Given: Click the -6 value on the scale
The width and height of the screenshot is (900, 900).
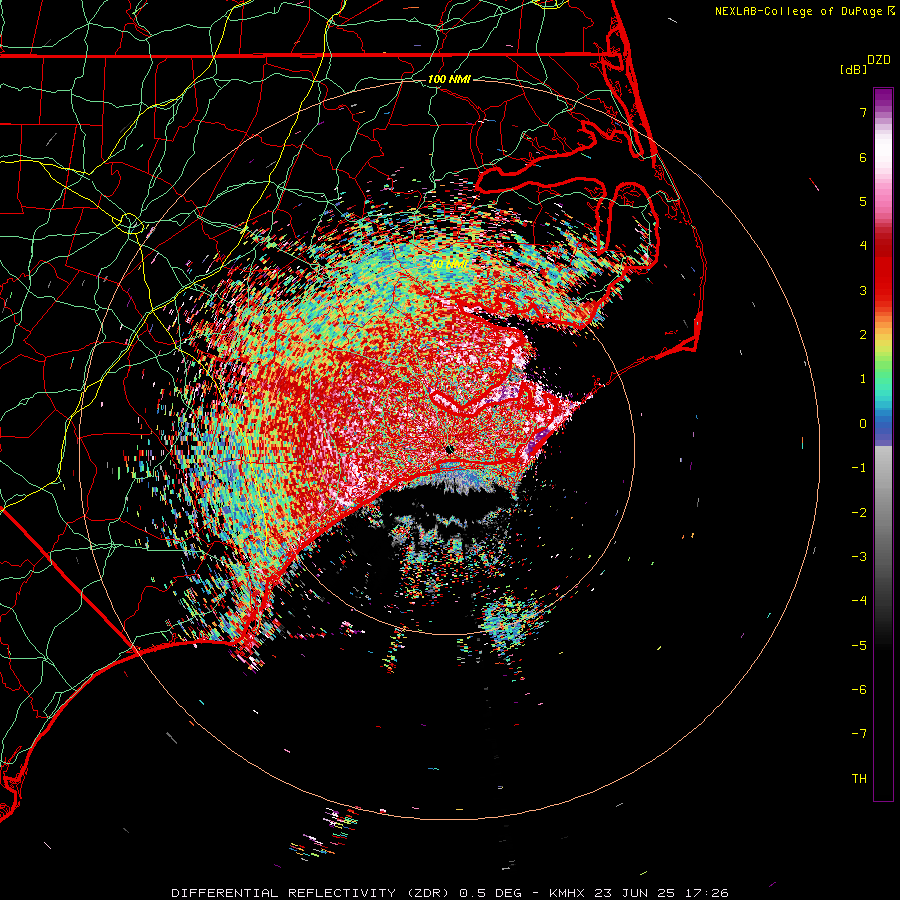Looking at the screenshot, I should point(859,689).
